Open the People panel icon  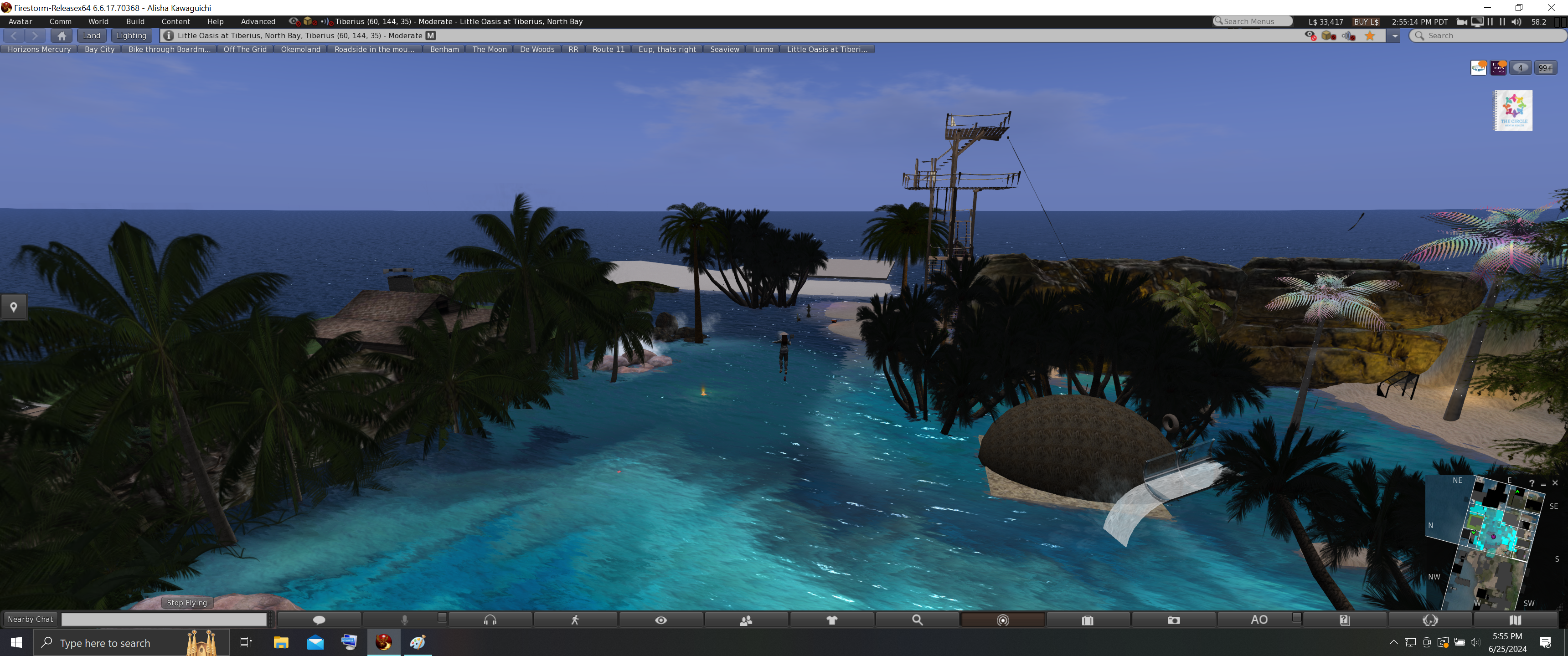pyautogui.click(x=746, y=620)
